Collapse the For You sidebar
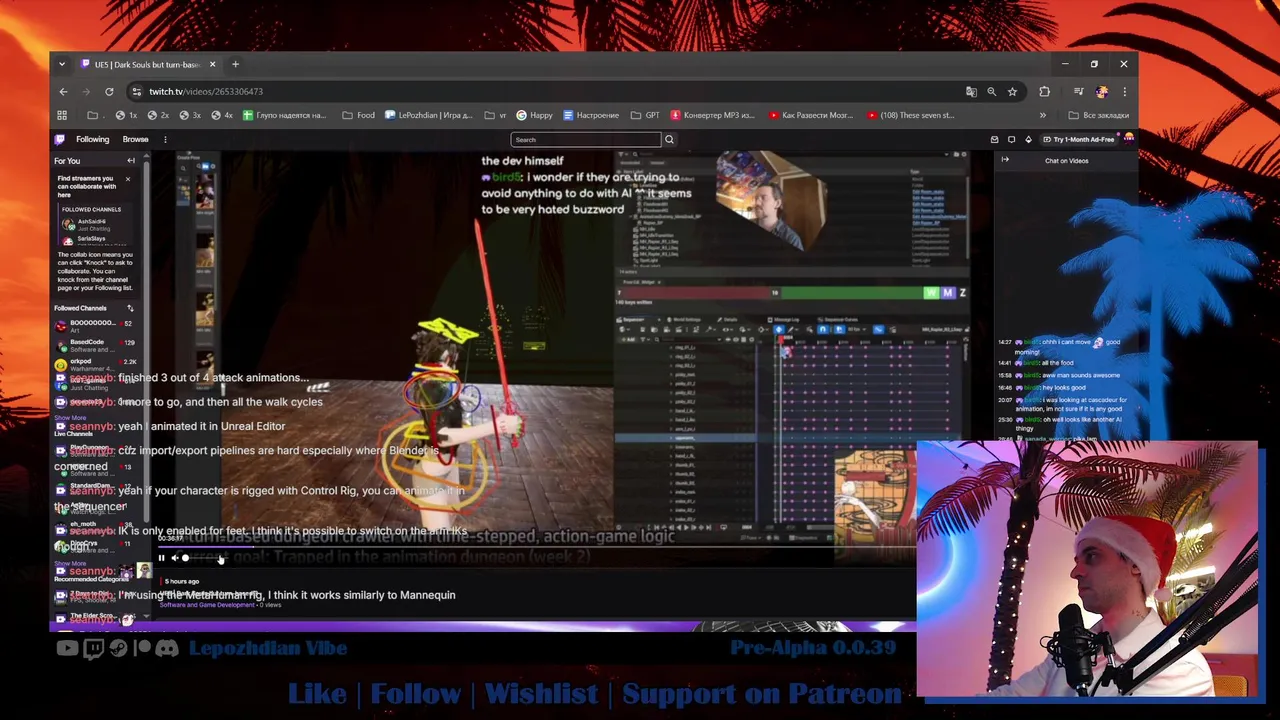 (x=130, y=161)
